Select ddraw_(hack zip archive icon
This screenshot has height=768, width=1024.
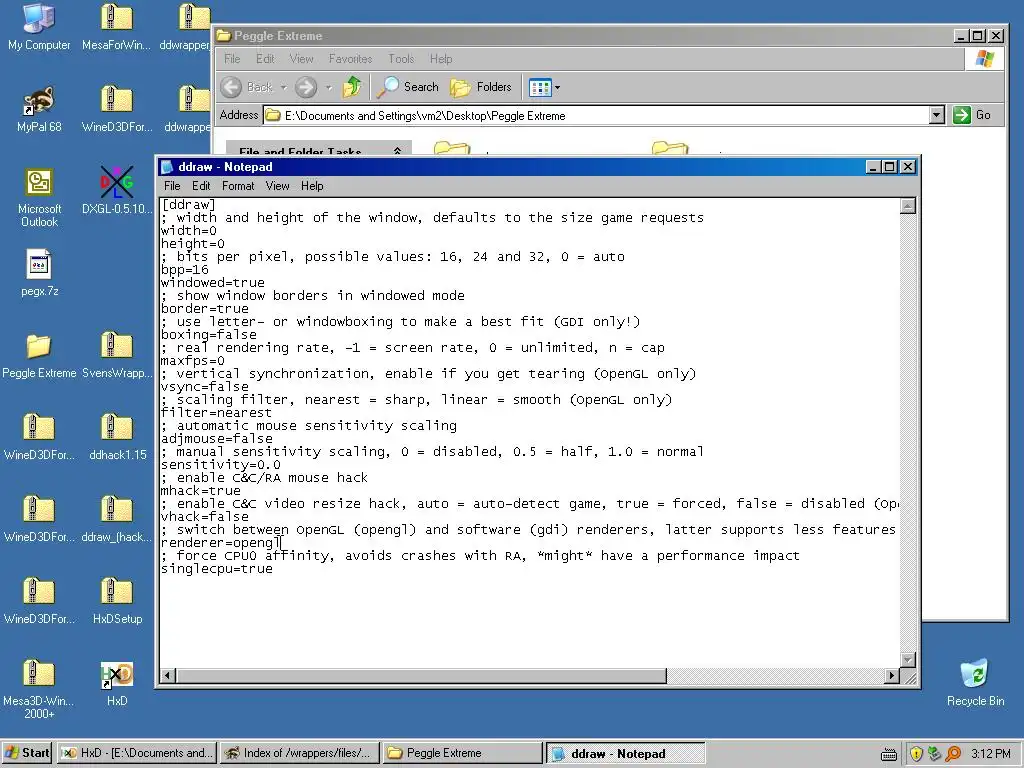[x=117, y=519]
